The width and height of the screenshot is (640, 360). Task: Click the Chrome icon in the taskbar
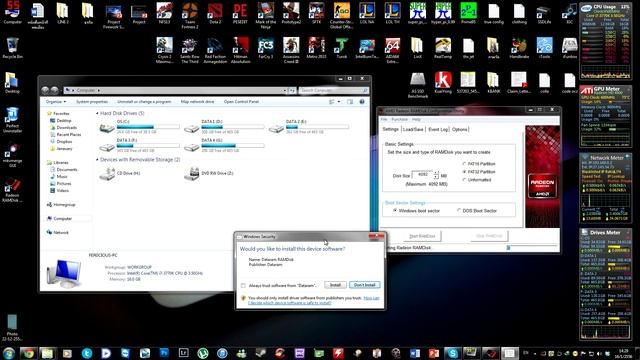click(28, 353)
